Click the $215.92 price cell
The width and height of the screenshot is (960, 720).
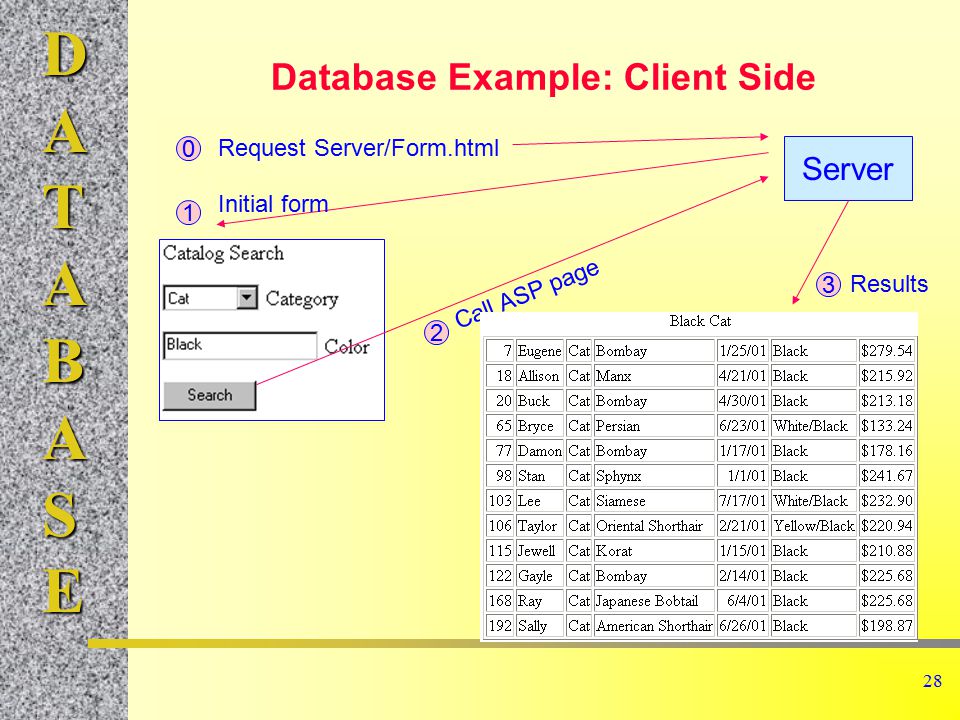887,376
